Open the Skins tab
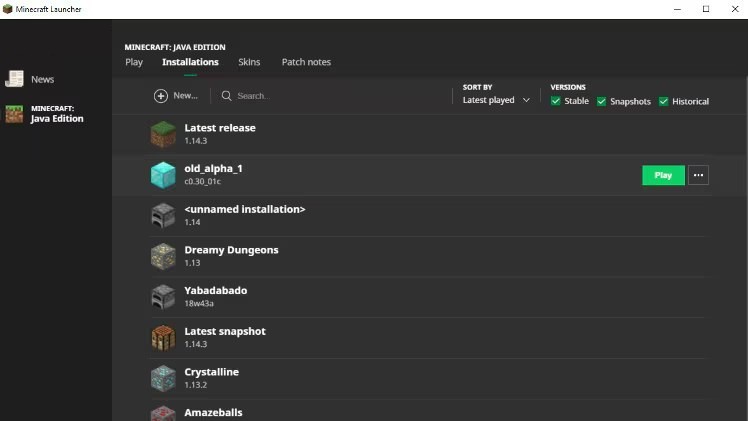This screenshot has height=421, width=748. pos(249,62)
